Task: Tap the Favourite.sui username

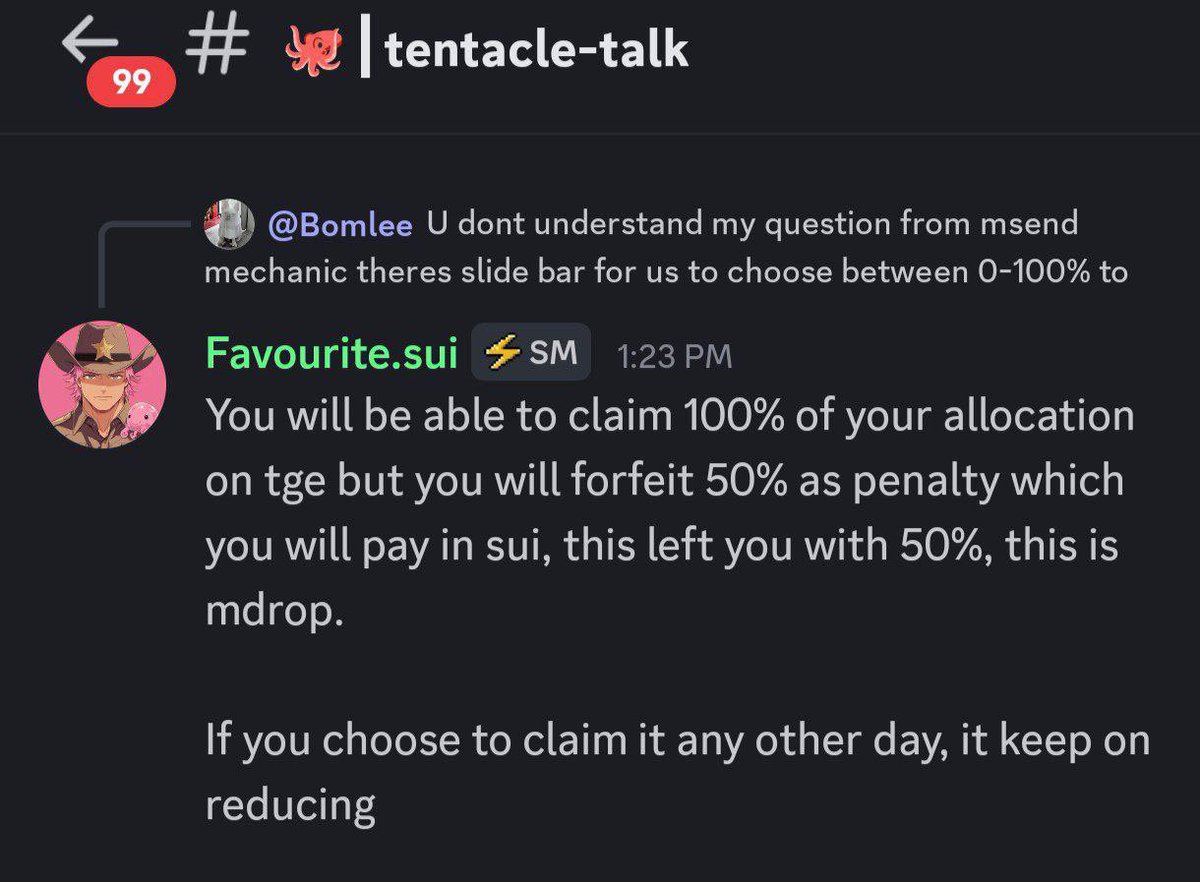Action: pos(331,353)
